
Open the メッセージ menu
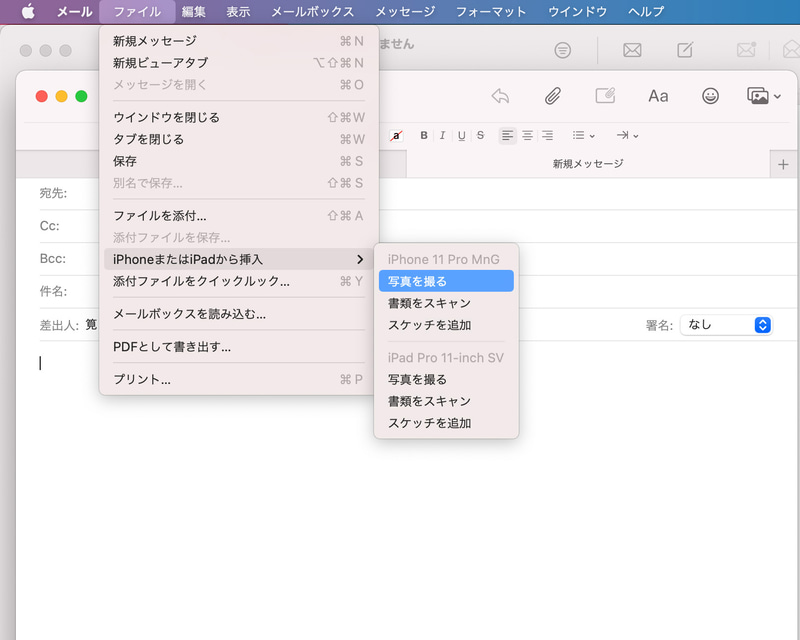405,11
